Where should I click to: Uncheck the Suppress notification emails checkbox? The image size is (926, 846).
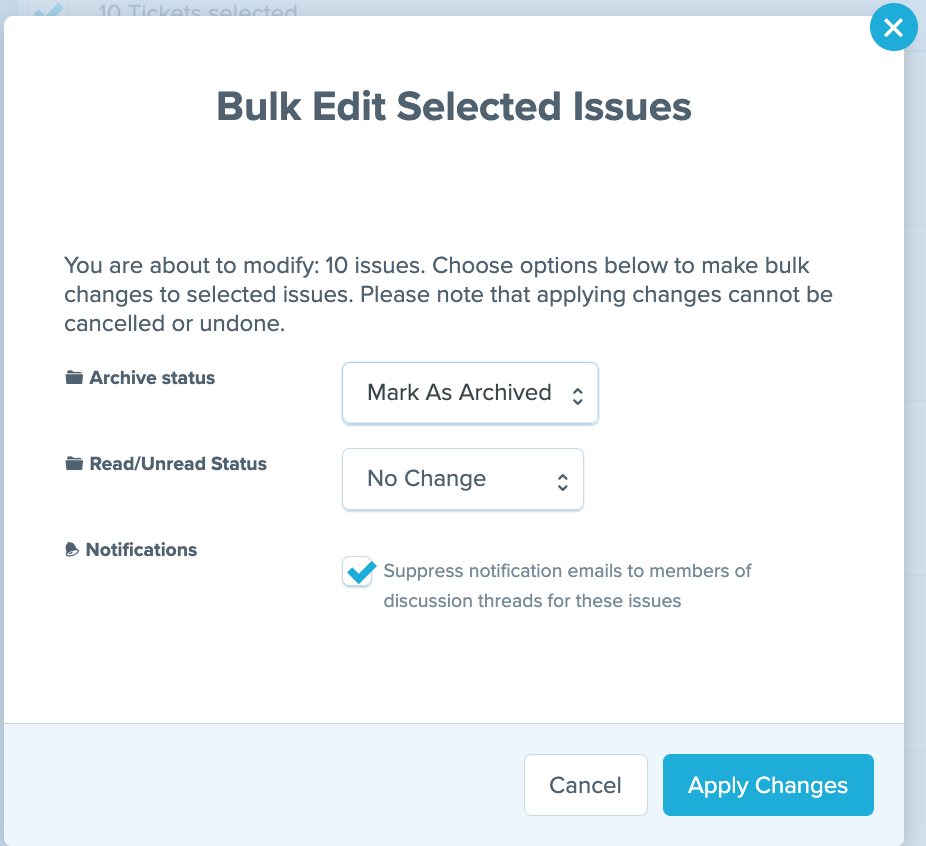[x=357, y=571]
